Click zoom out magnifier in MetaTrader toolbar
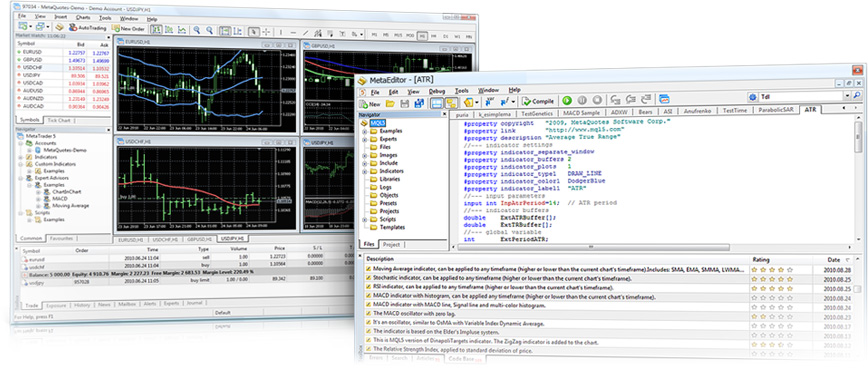 210,30
